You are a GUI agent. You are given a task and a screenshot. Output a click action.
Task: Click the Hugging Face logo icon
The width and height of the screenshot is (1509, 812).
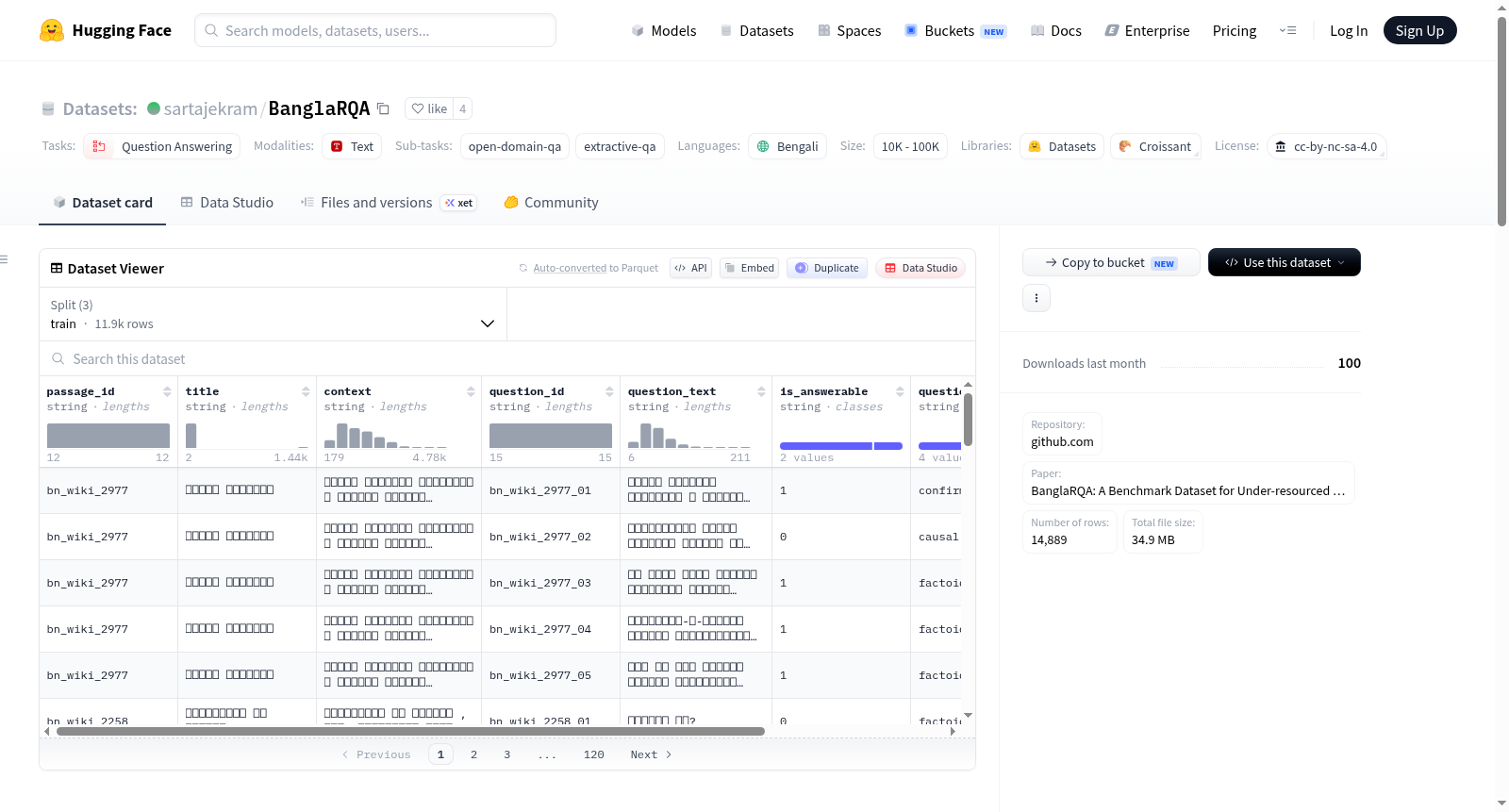click(x=52, y=30)
